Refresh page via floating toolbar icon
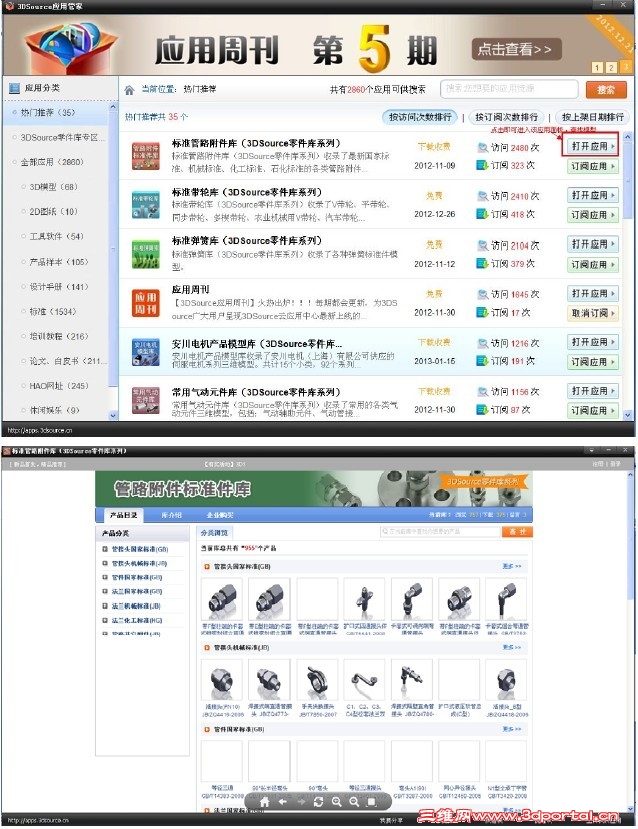This screenshot has width=638, height=829. 318,802
